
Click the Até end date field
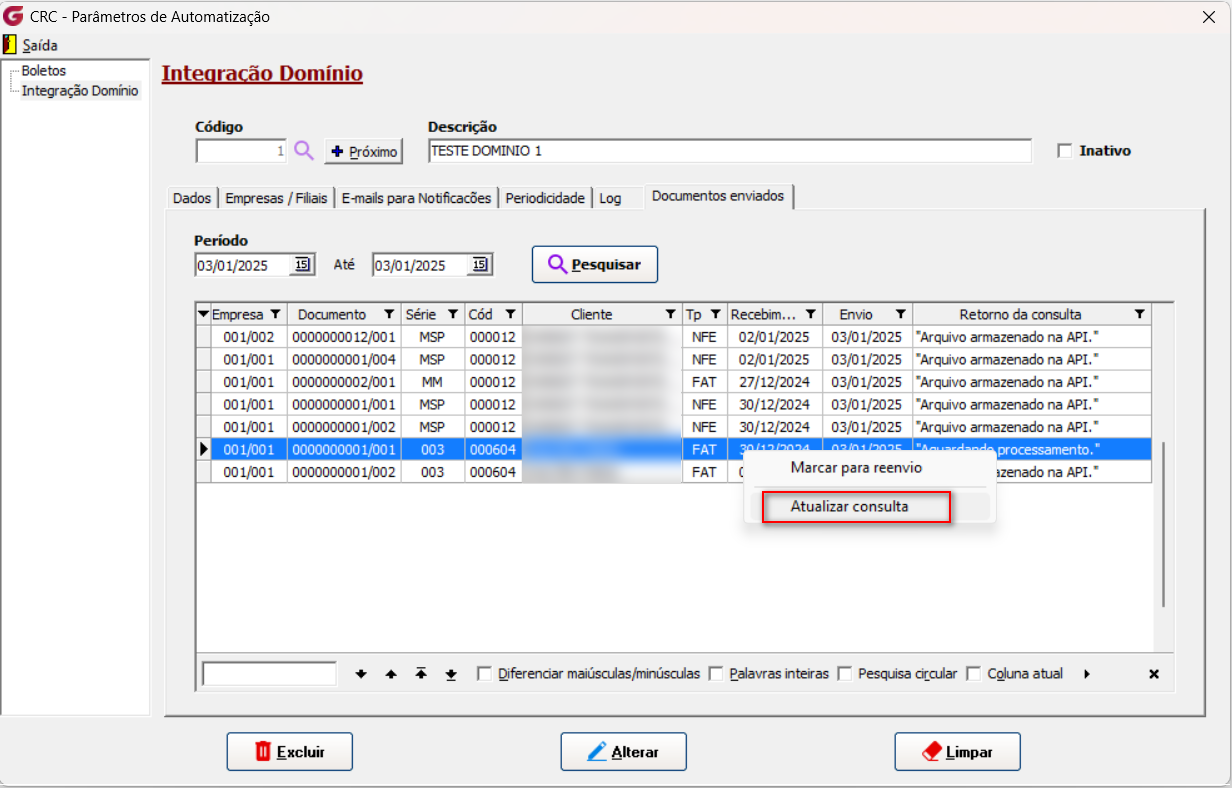[x=421, y=265]
